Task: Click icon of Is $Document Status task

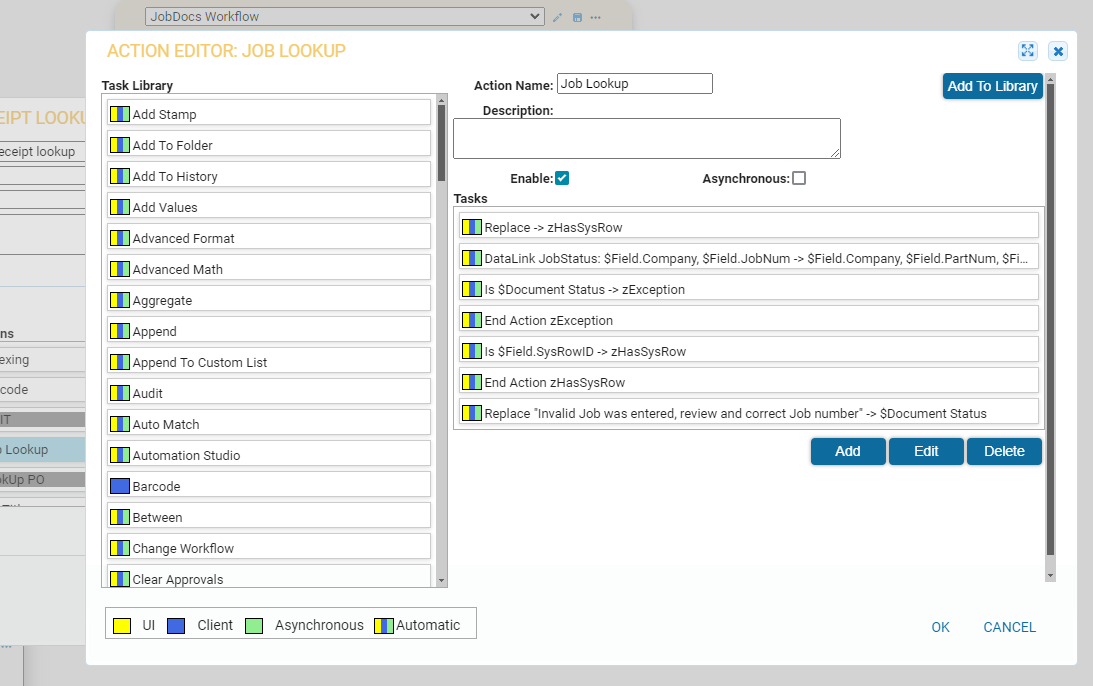Action: [472, 289]
